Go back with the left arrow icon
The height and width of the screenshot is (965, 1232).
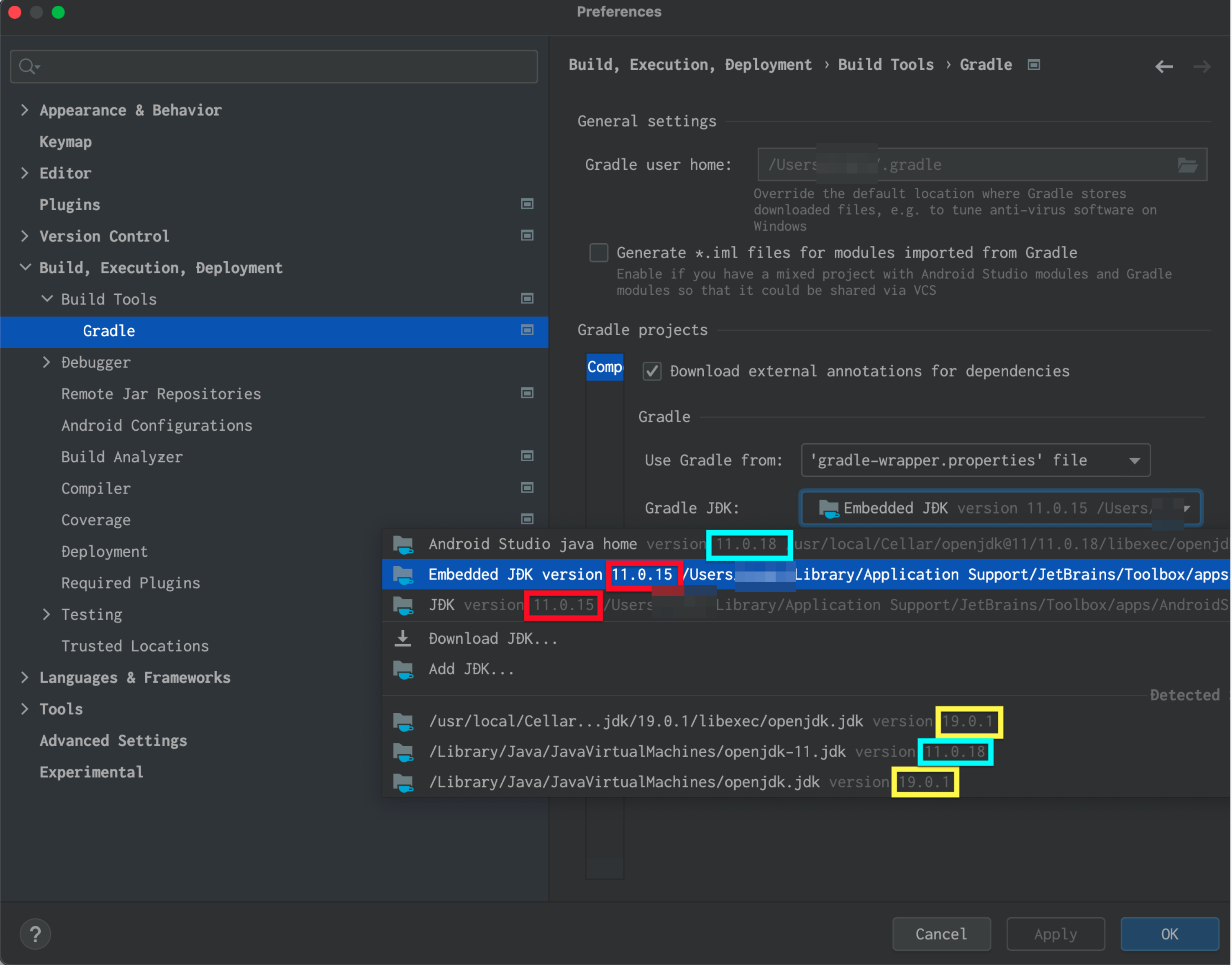1164,67
